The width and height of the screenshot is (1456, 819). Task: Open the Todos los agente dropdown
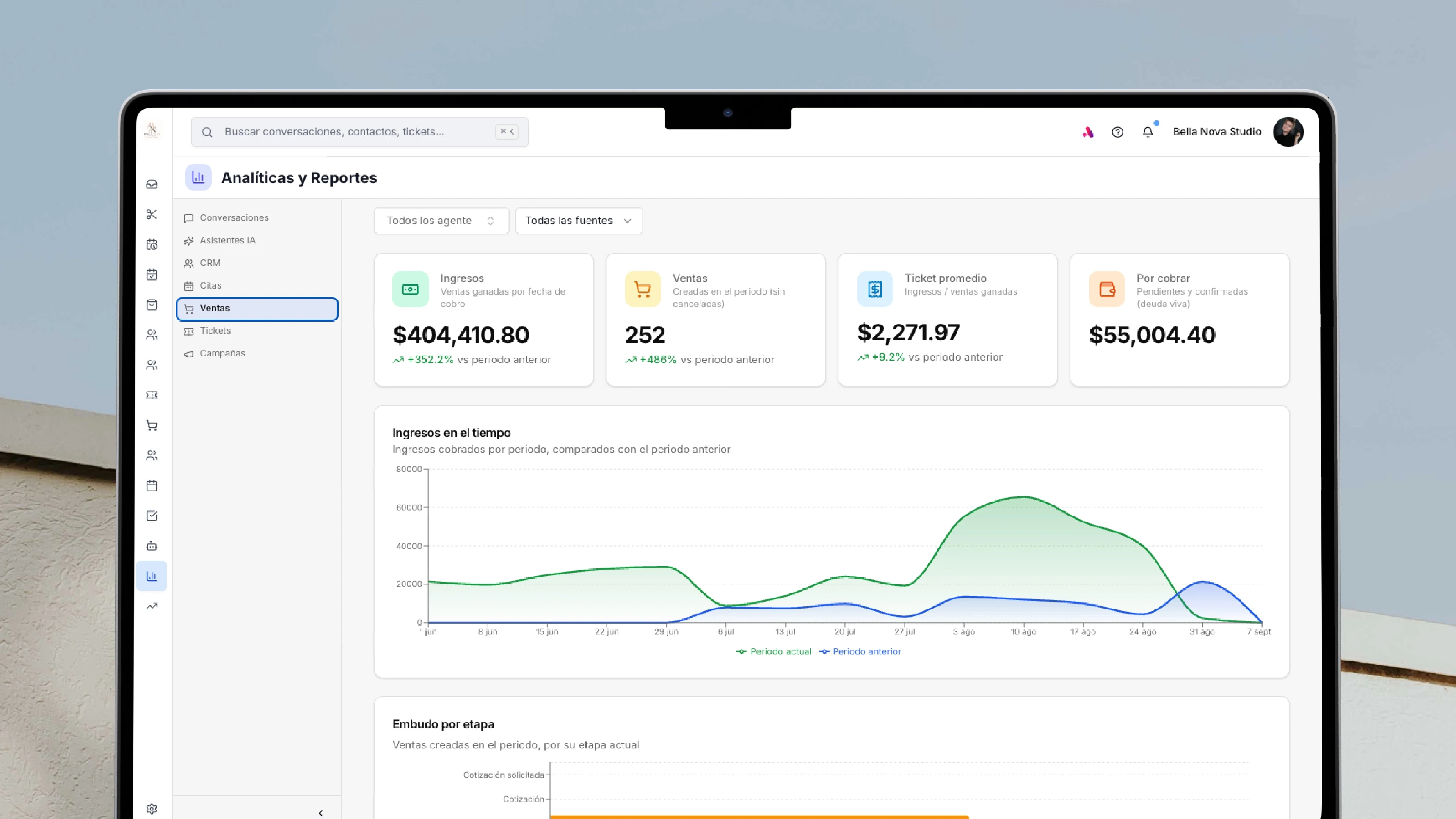click(441, 220)
